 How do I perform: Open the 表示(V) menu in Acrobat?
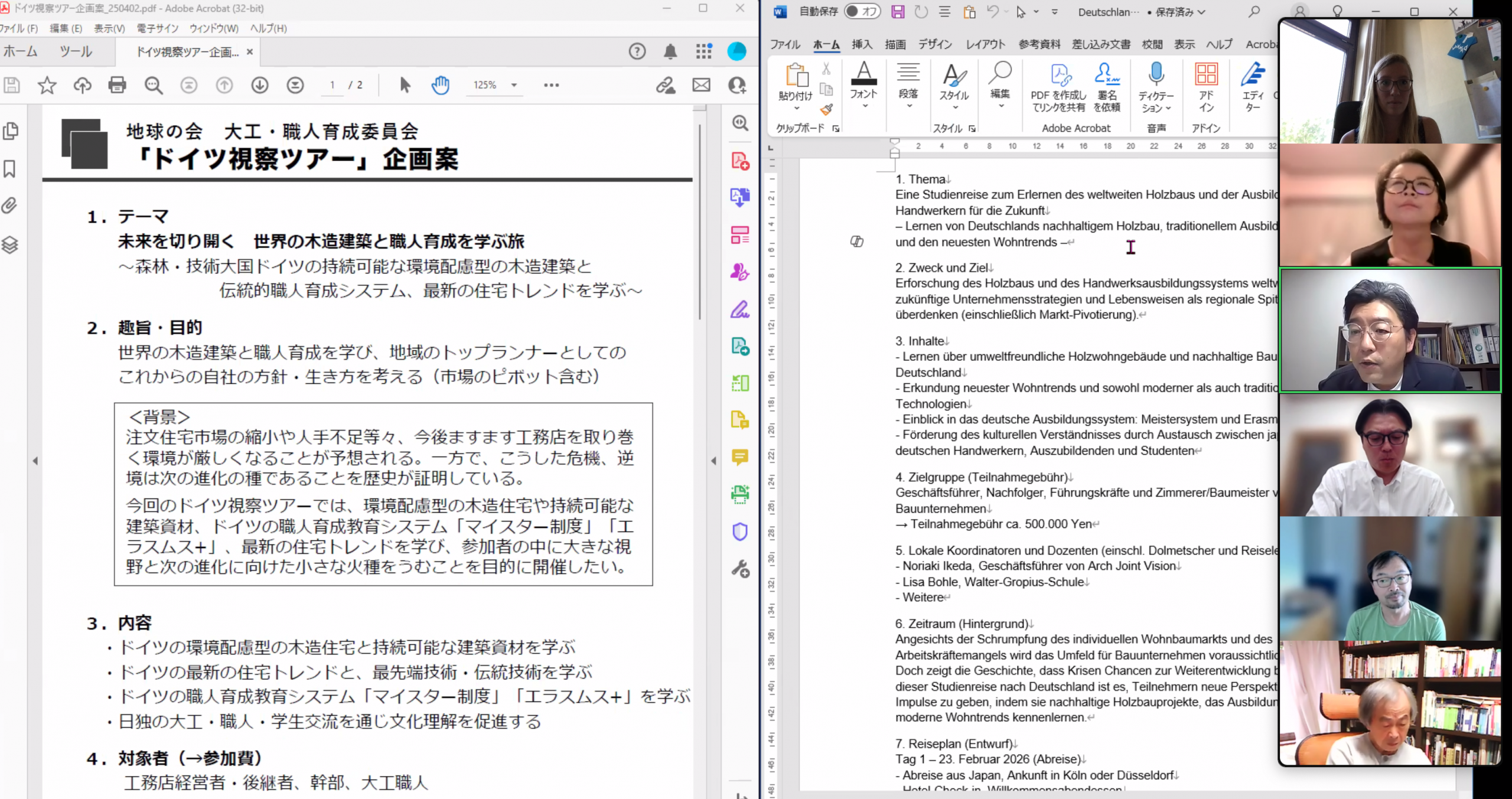[109, 28]
